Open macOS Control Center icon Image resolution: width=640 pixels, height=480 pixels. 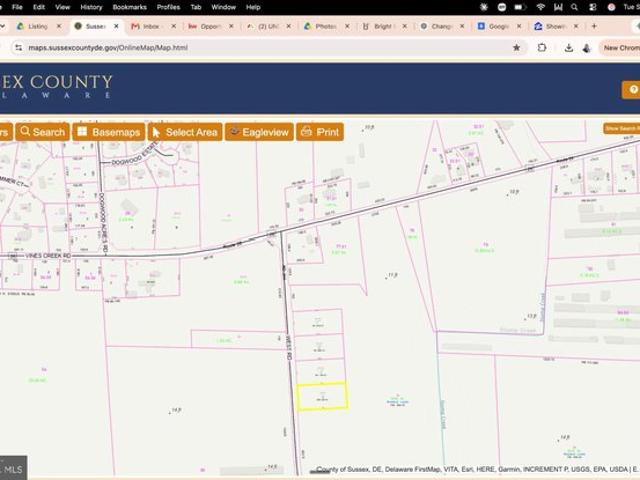tap(592, 7)
